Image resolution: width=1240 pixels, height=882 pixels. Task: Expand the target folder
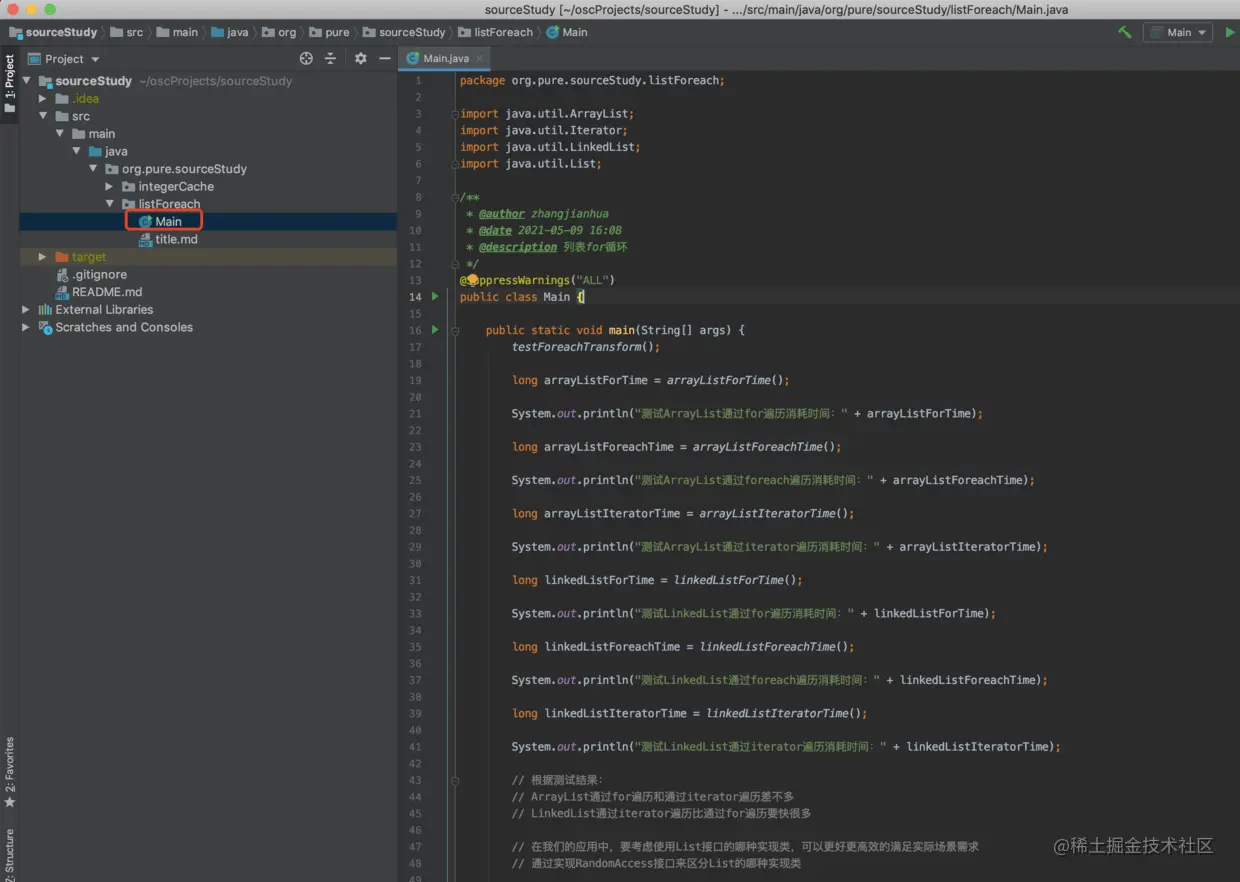(x=43, y=257)
